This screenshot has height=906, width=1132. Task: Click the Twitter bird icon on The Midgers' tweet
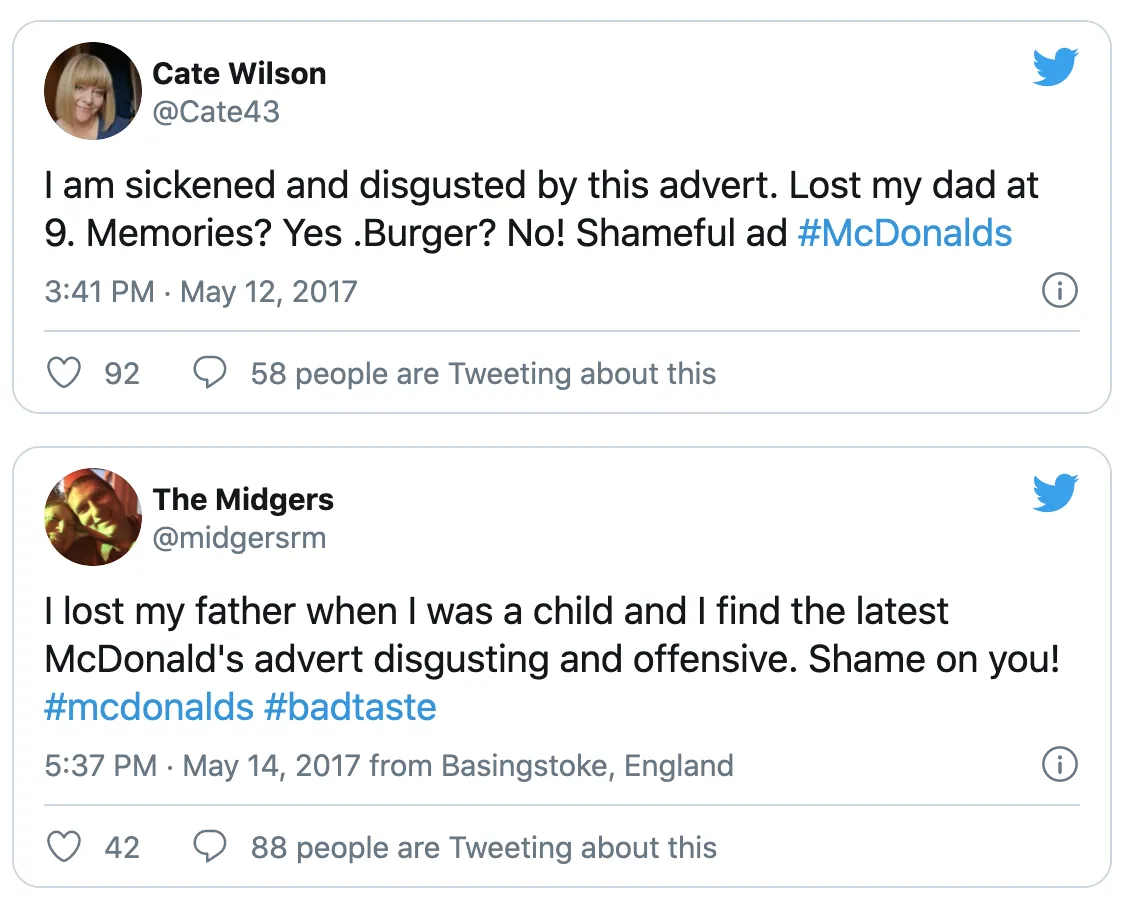pyautogui.click(x=1055, y=492)
